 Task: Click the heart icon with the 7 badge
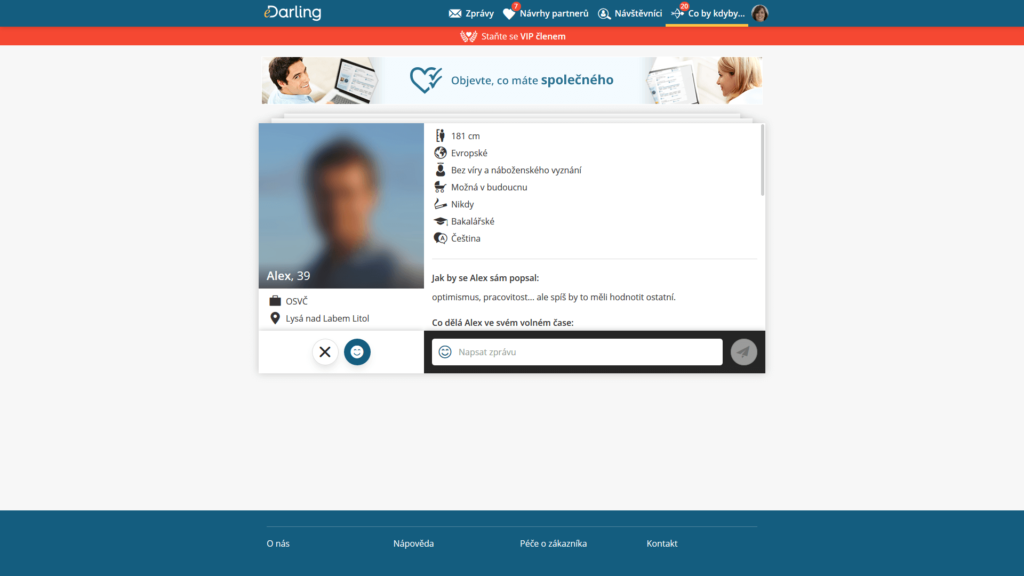click(509, 12)
